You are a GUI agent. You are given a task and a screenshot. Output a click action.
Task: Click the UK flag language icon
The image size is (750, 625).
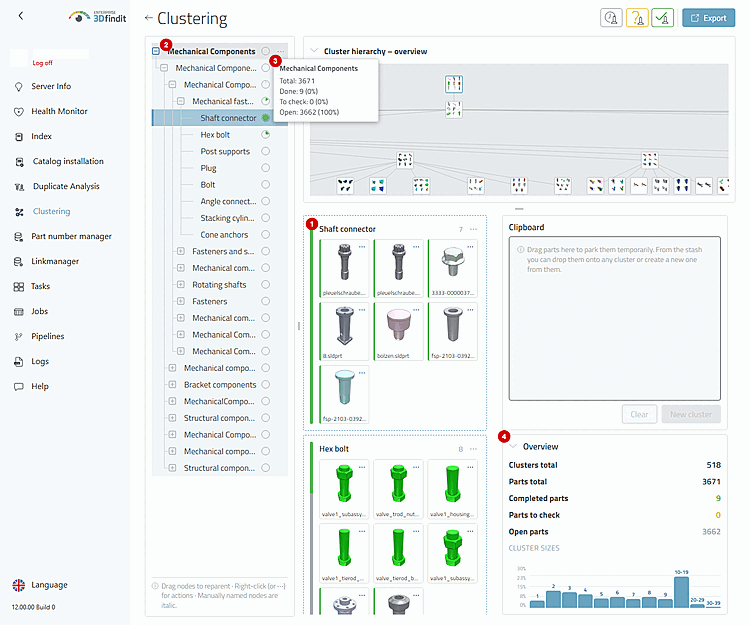pyautogui.click(x=19, y=585)
